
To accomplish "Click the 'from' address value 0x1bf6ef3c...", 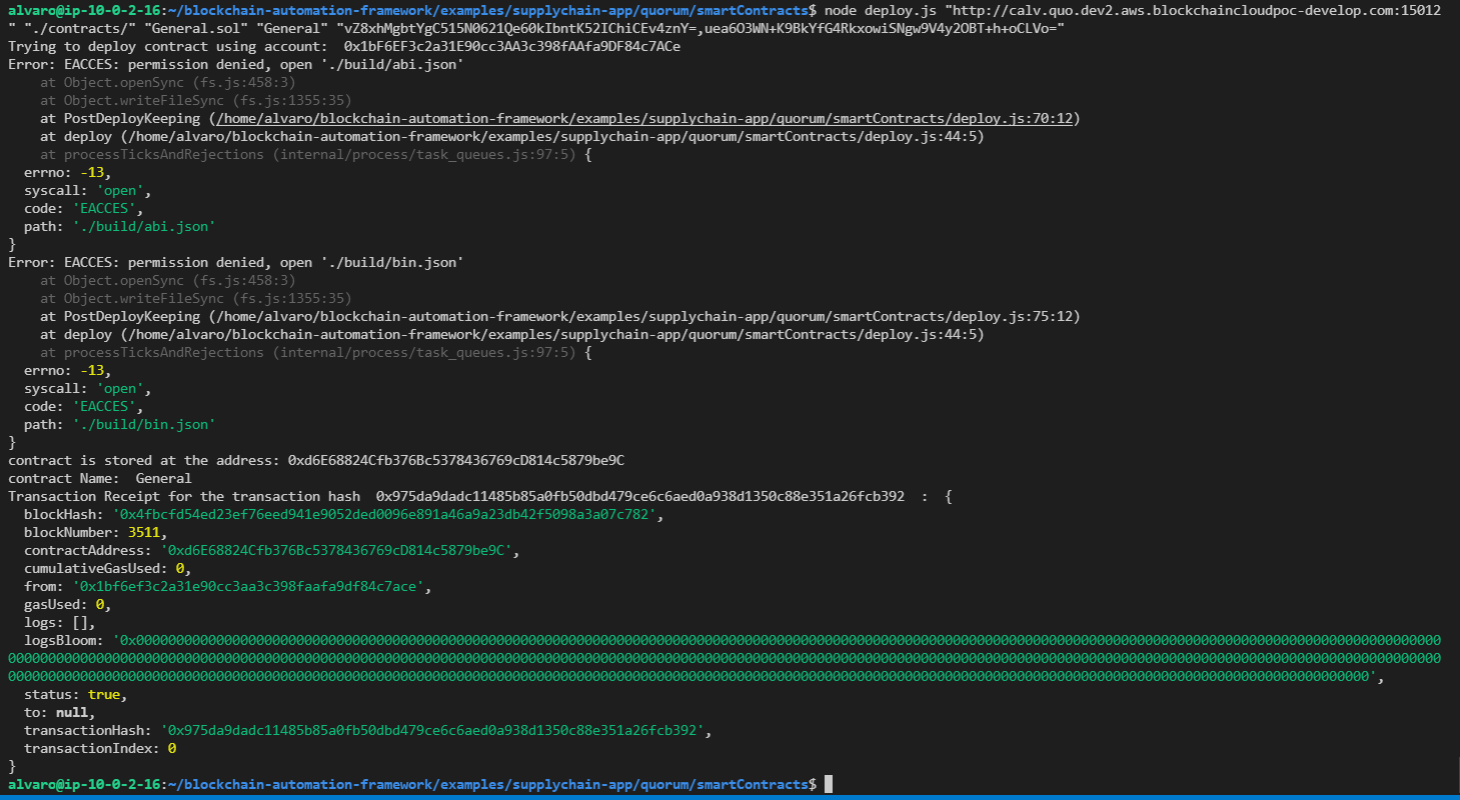I will pos(250,586).
